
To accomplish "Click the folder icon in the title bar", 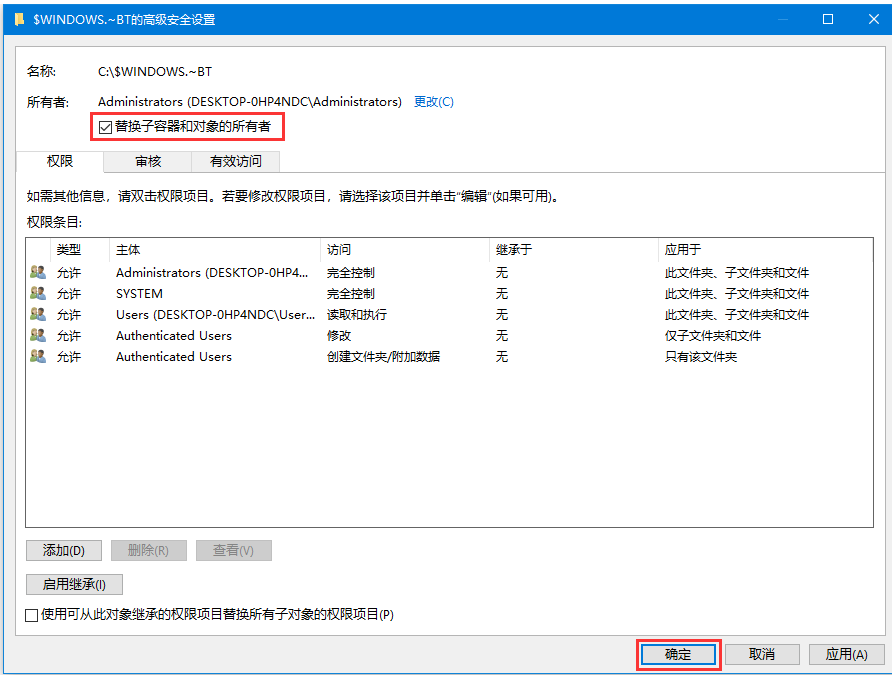I will pyautogui.click(x=19, y=19).
